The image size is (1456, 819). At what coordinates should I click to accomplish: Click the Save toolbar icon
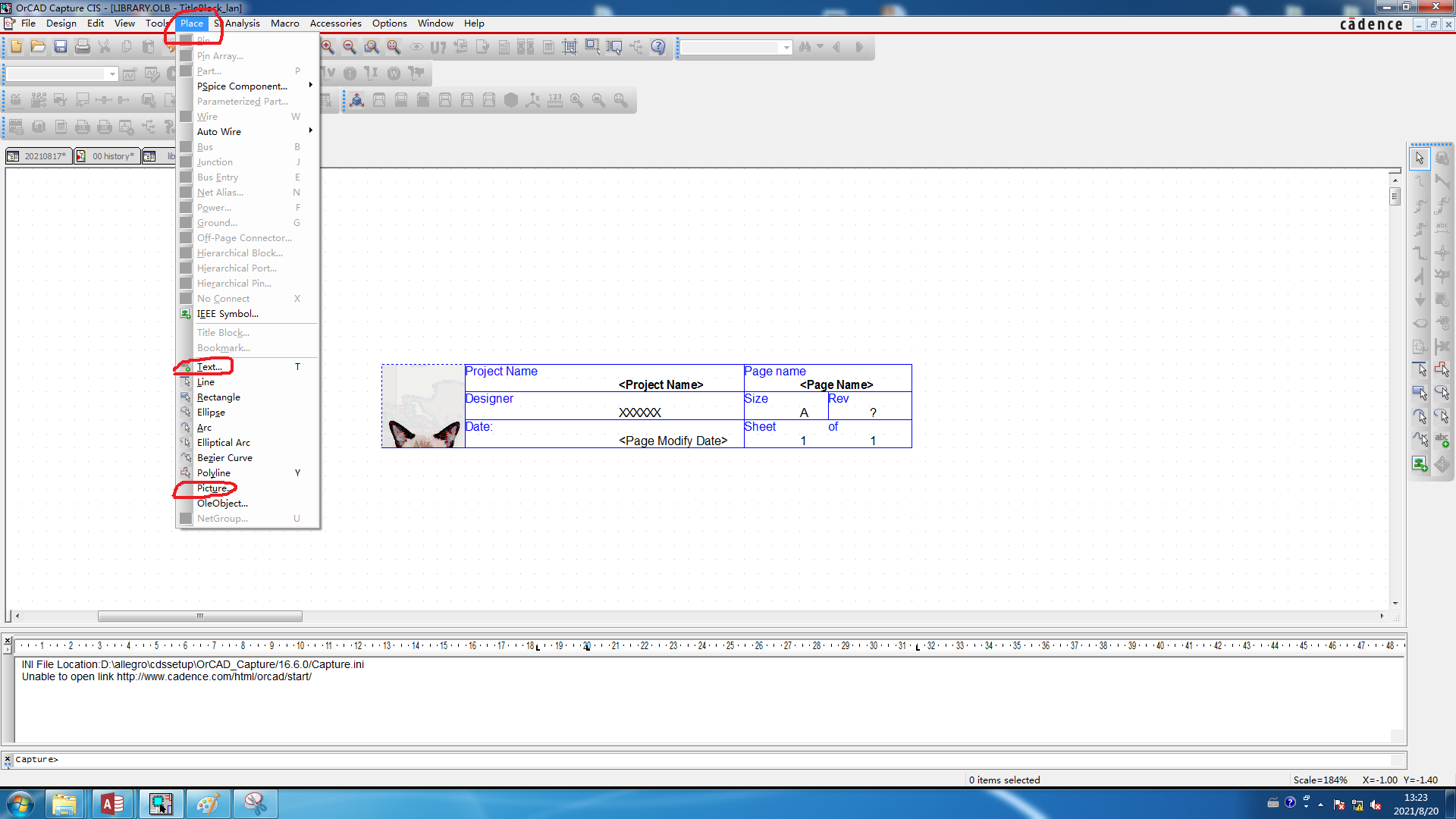pyautogui.click(x=60, y=47)
